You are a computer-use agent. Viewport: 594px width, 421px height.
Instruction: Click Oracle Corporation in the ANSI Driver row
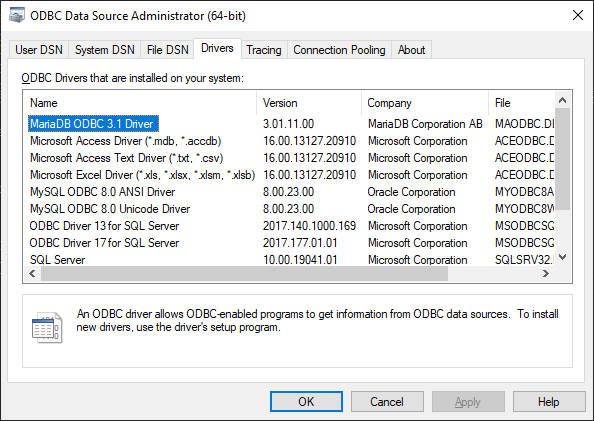click(411, 192)
